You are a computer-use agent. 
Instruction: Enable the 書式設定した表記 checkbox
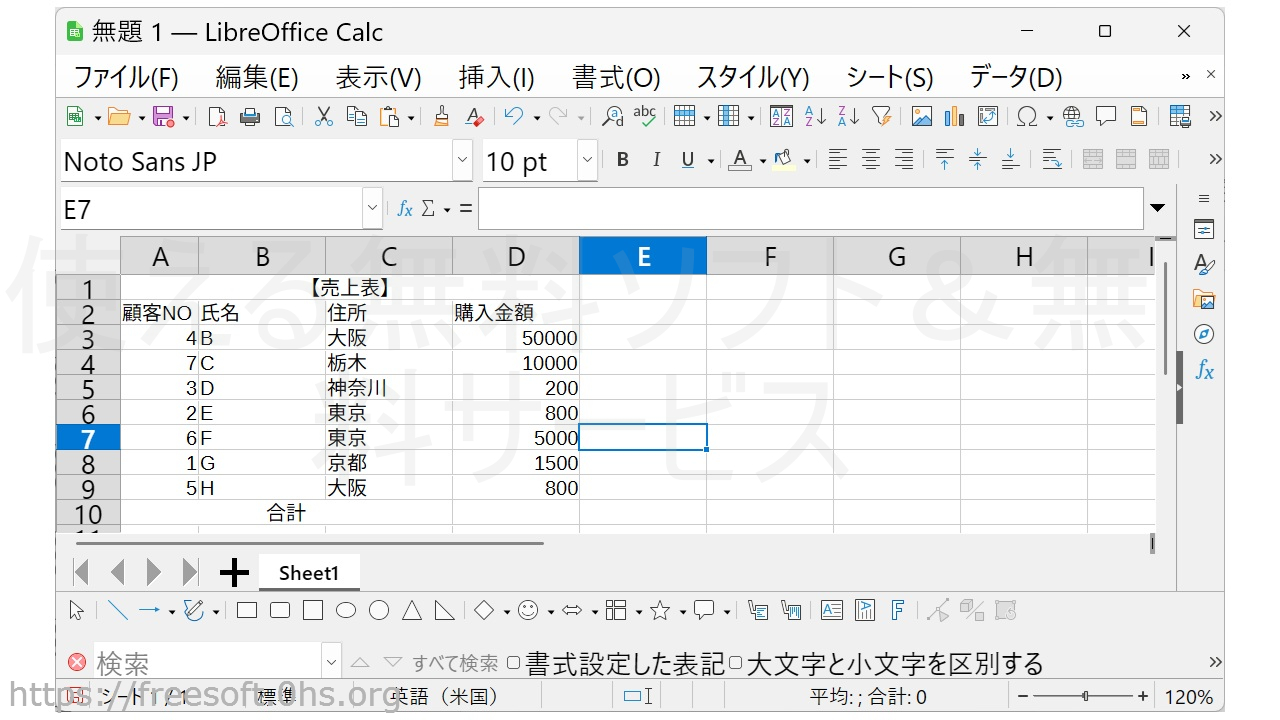[x=514, y=663]
